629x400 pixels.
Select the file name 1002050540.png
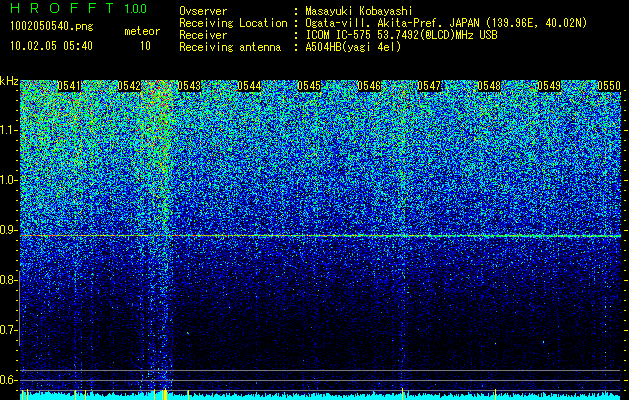tap(52, 27)
